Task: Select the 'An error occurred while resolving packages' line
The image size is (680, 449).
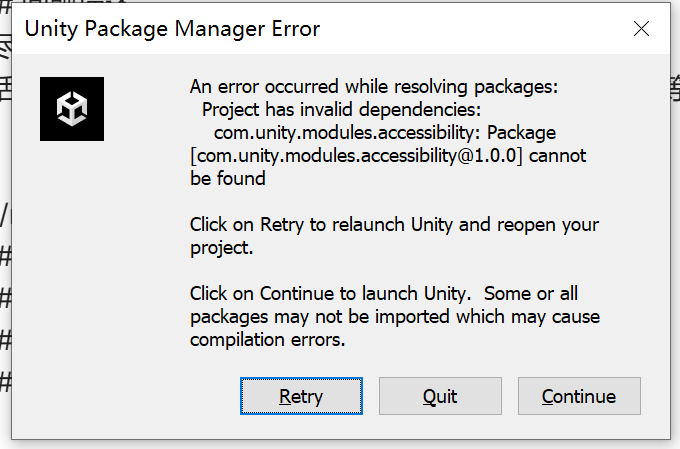Action: pos(374,87)
